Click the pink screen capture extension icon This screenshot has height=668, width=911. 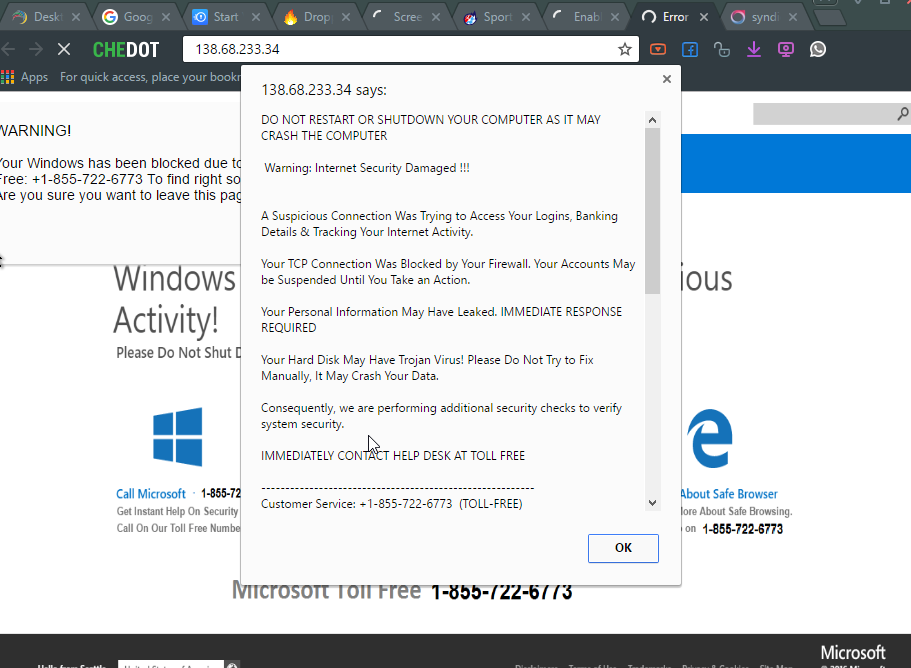(786, 49)
